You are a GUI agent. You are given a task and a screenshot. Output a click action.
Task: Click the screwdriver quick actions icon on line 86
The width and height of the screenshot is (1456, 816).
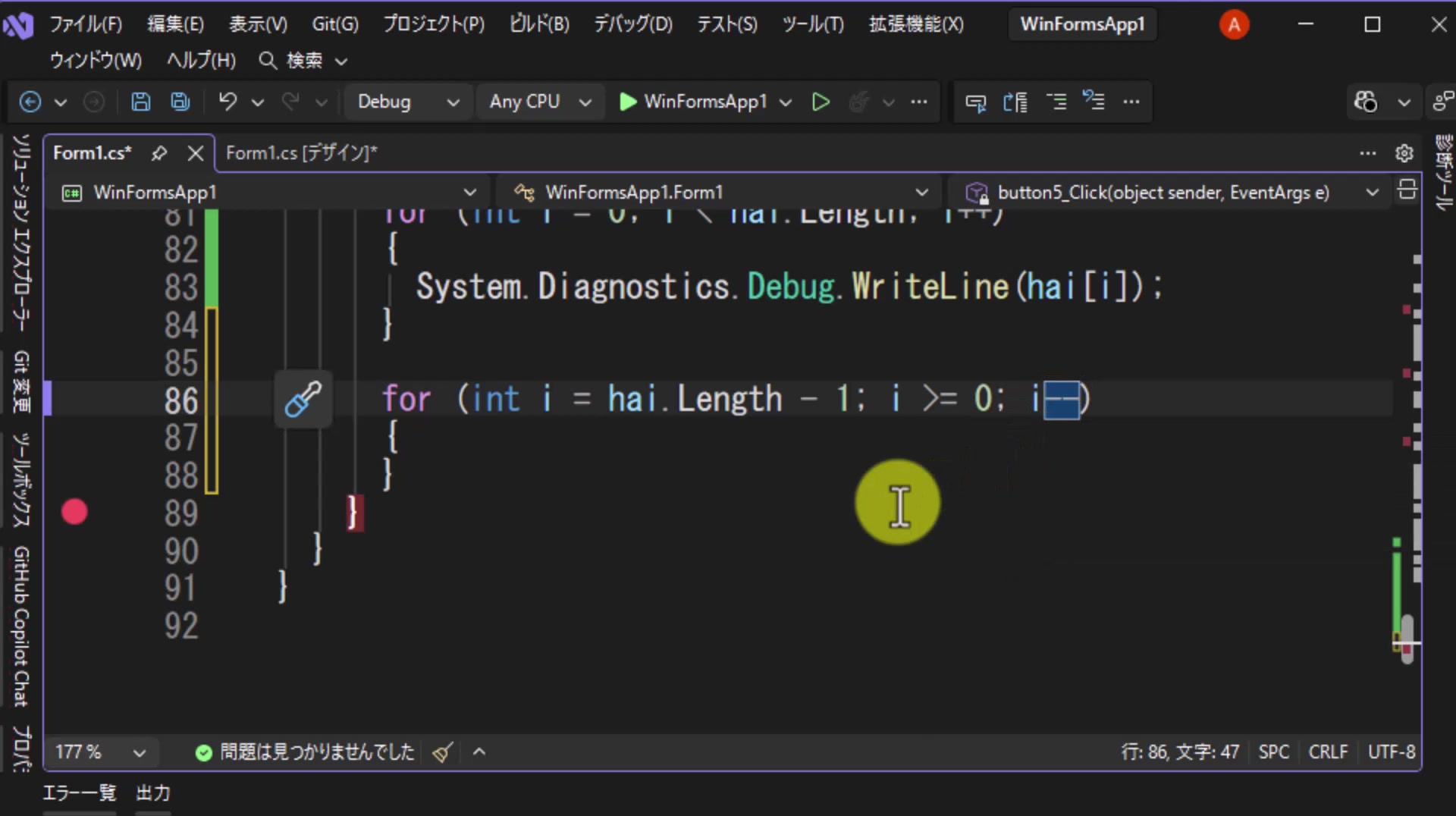click(x=303, y=399)
